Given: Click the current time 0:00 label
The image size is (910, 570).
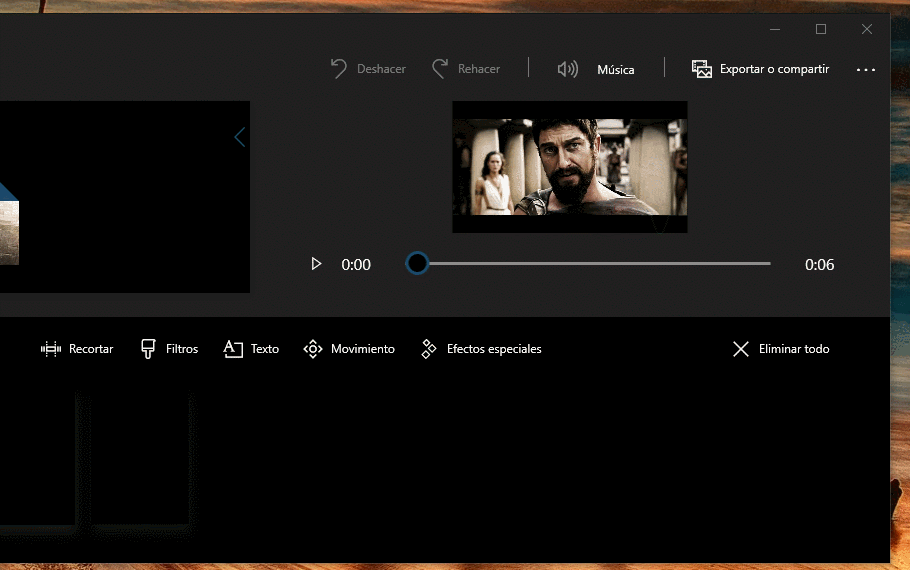Looking at the screenshot, I should pyautogui.click(x=356, y=265).
